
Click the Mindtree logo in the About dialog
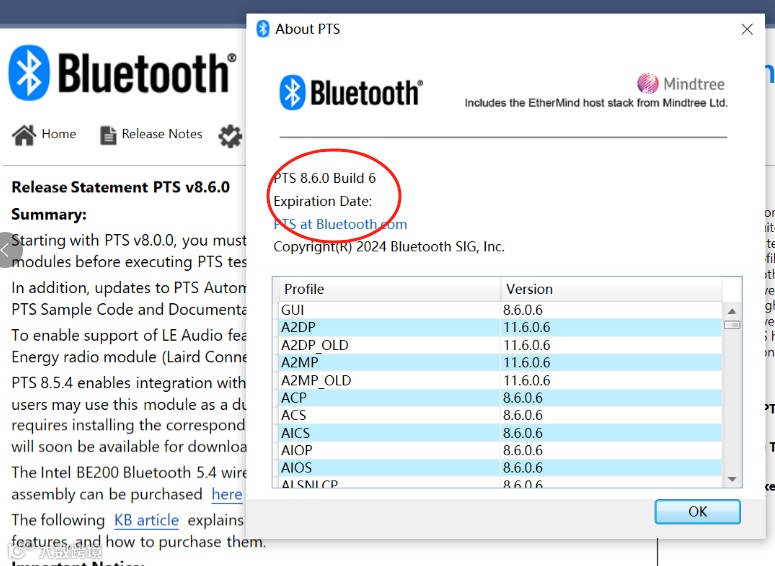tap(681, 84)
